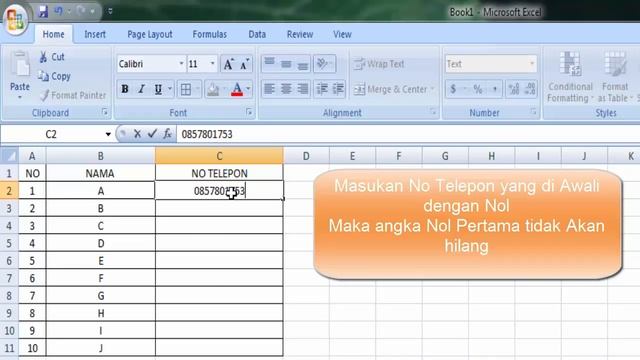This screenshot has height=360, width=640.
Task: Apply comma style
Action: 495,89
